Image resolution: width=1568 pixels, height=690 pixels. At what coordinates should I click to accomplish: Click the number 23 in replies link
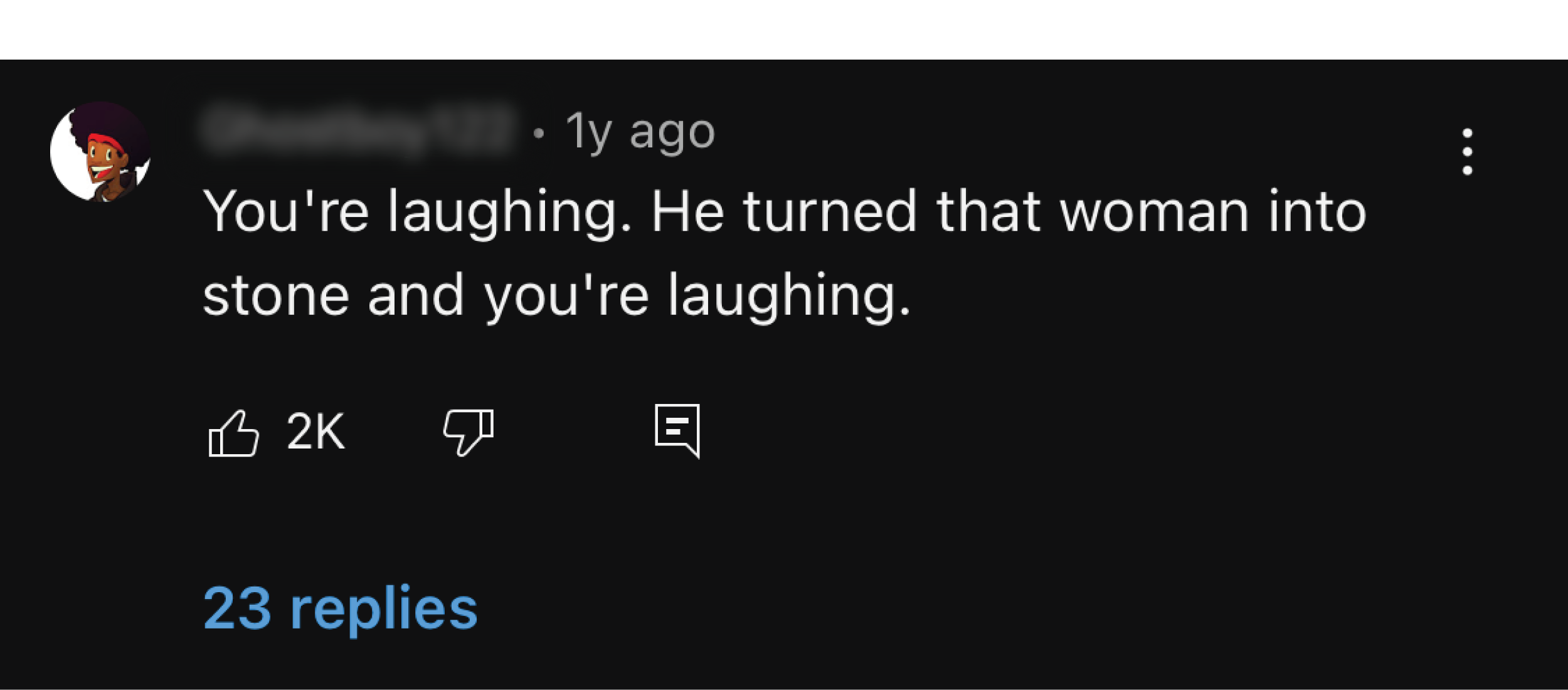point(237,608)
